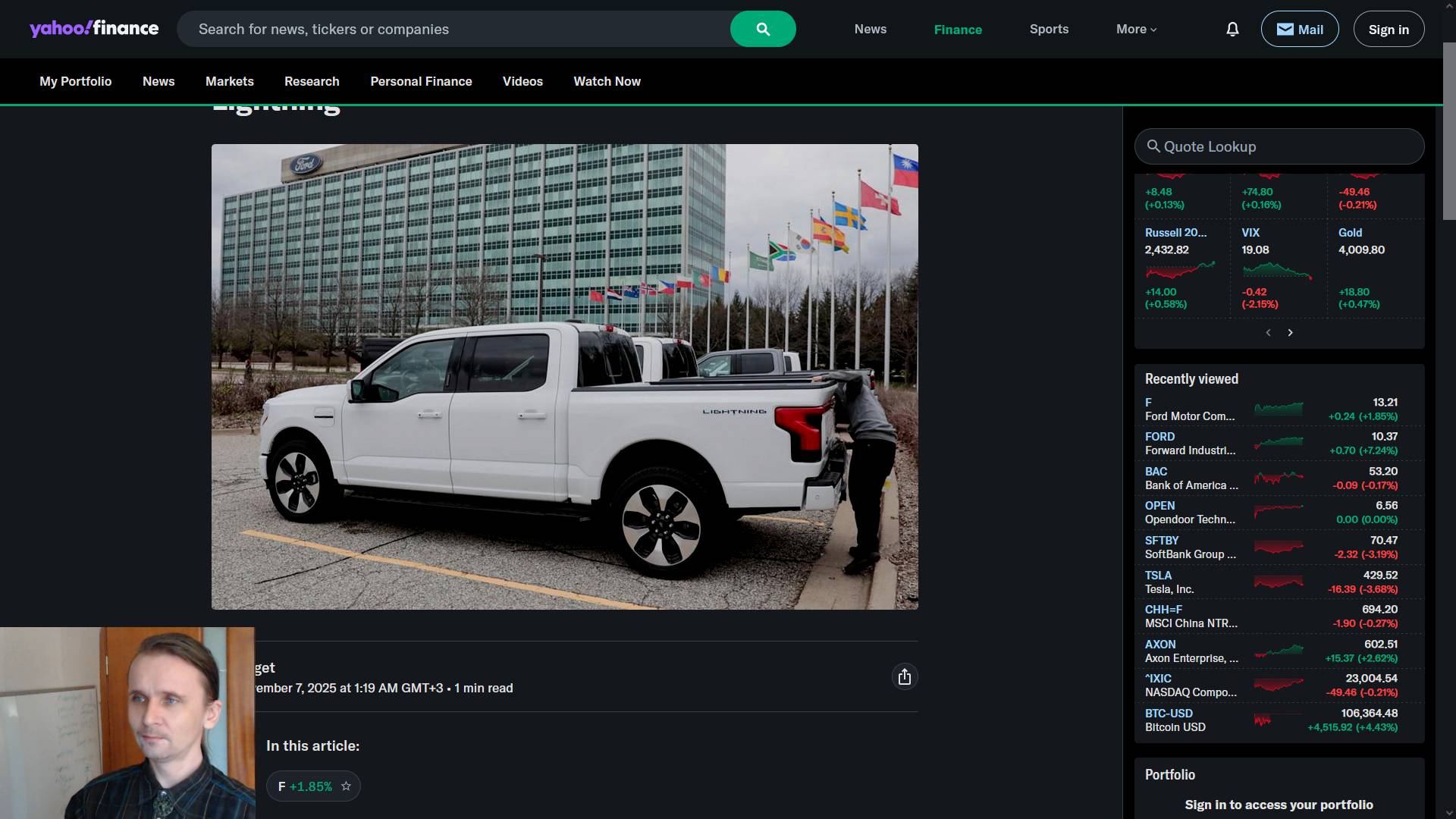Open TSLA in Recently viewed list
The height and width of the screenshot is (819, 1456).
1158,576
